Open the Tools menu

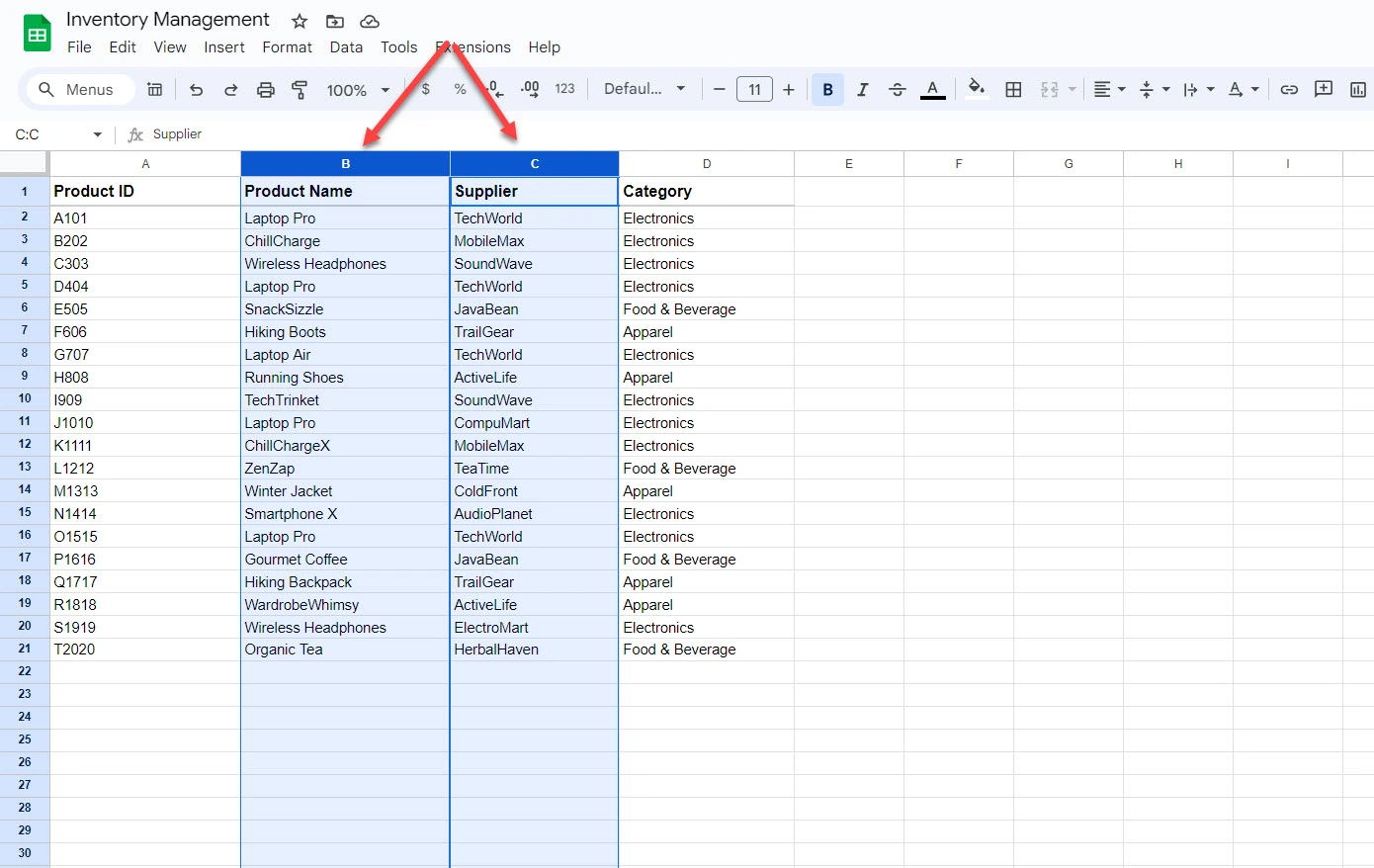[x=398, y=47]
